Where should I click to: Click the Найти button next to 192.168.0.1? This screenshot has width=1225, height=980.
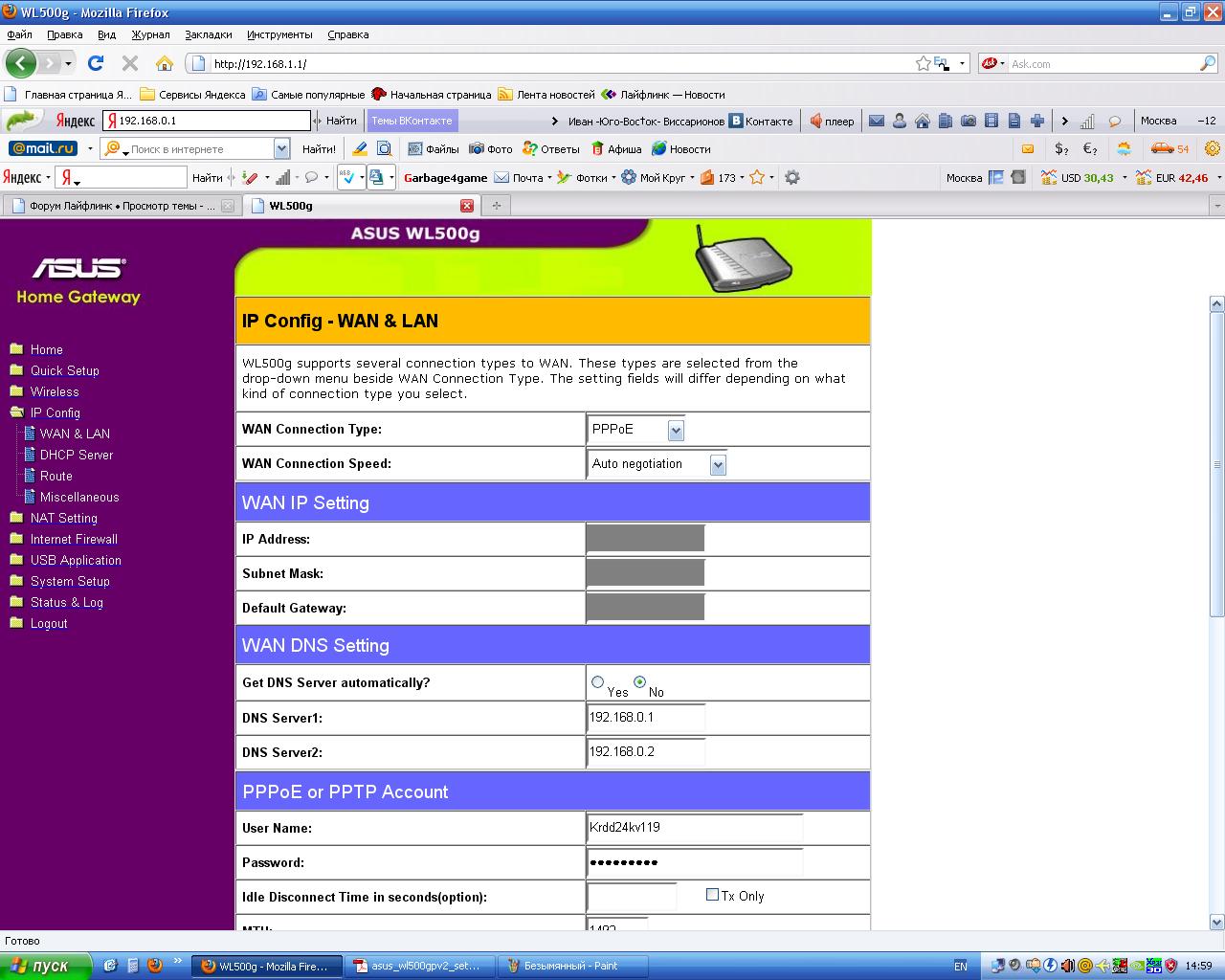pyautogui.click(x=341, y=121)
